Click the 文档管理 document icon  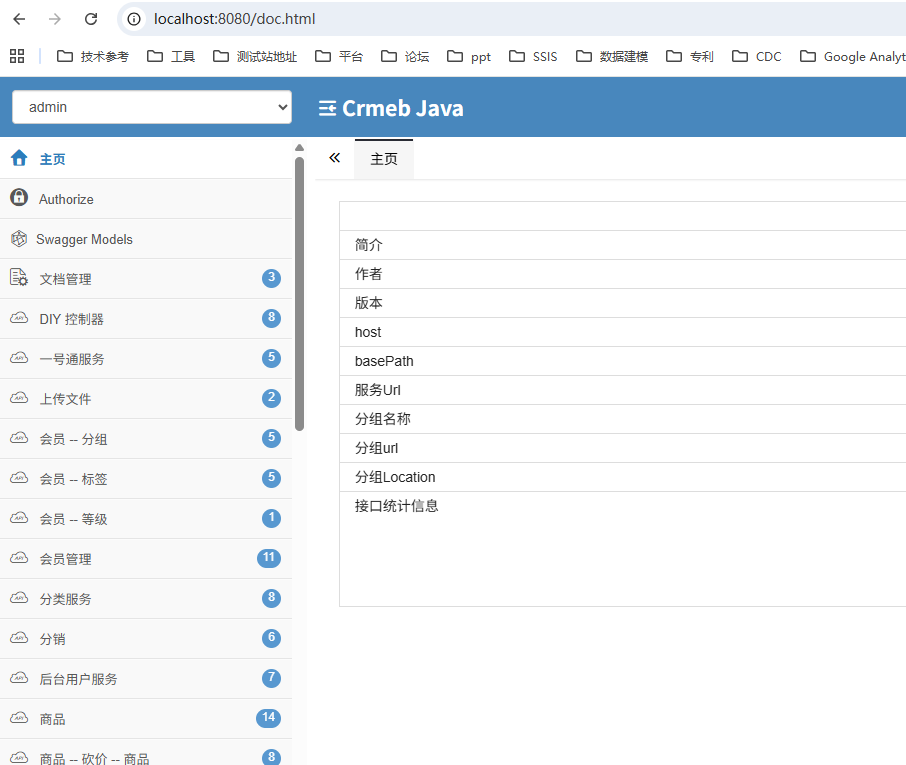(19, 278)
